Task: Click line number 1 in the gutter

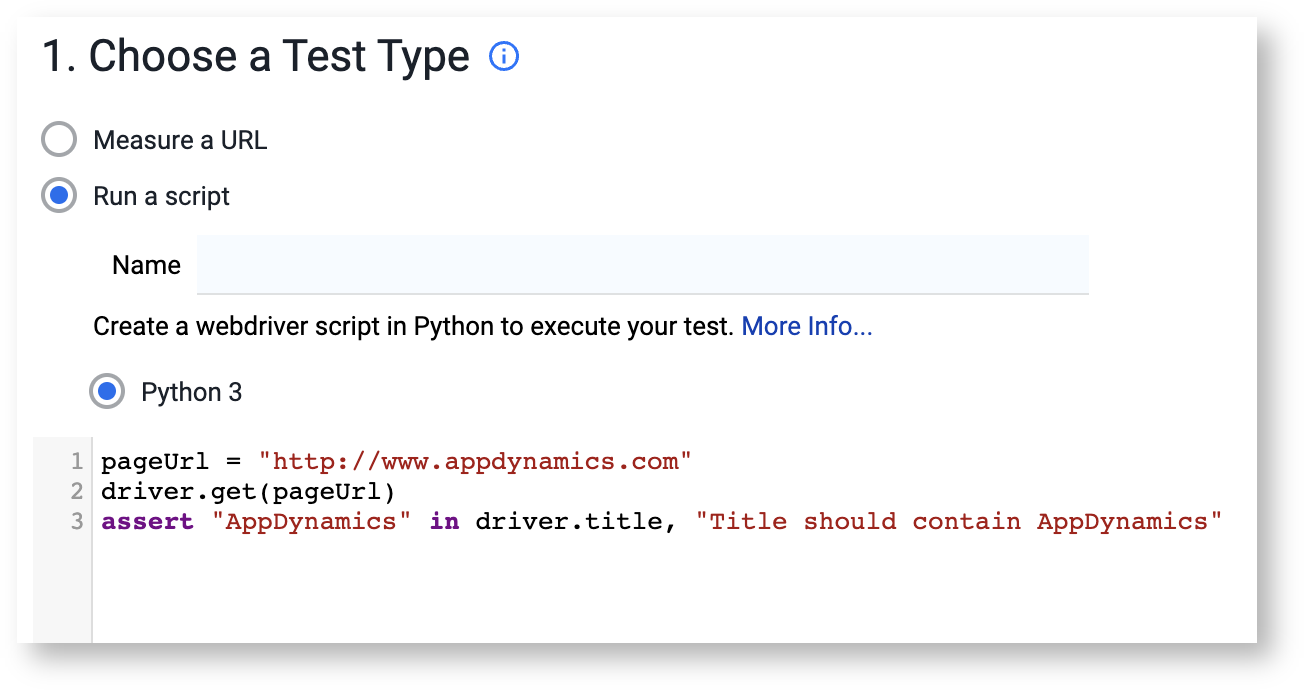Action: 76,462
